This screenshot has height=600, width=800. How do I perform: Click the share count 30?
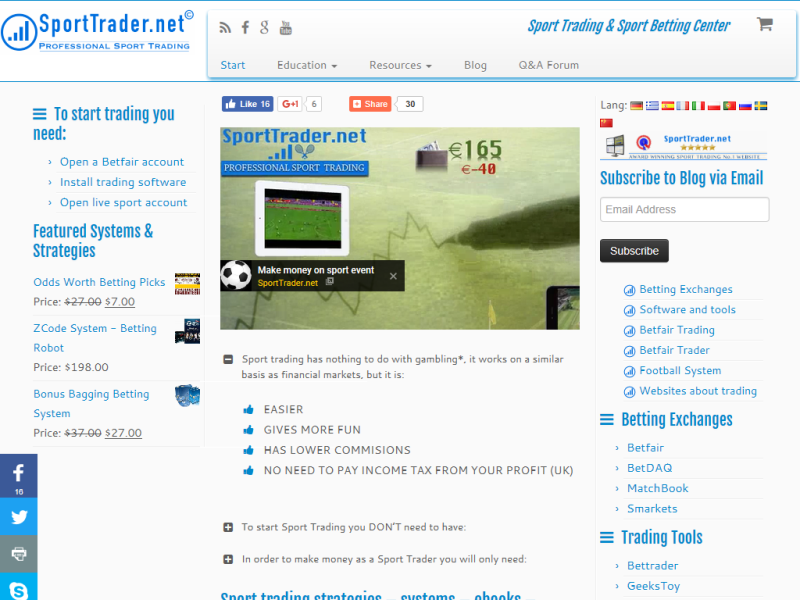[410, 104]
